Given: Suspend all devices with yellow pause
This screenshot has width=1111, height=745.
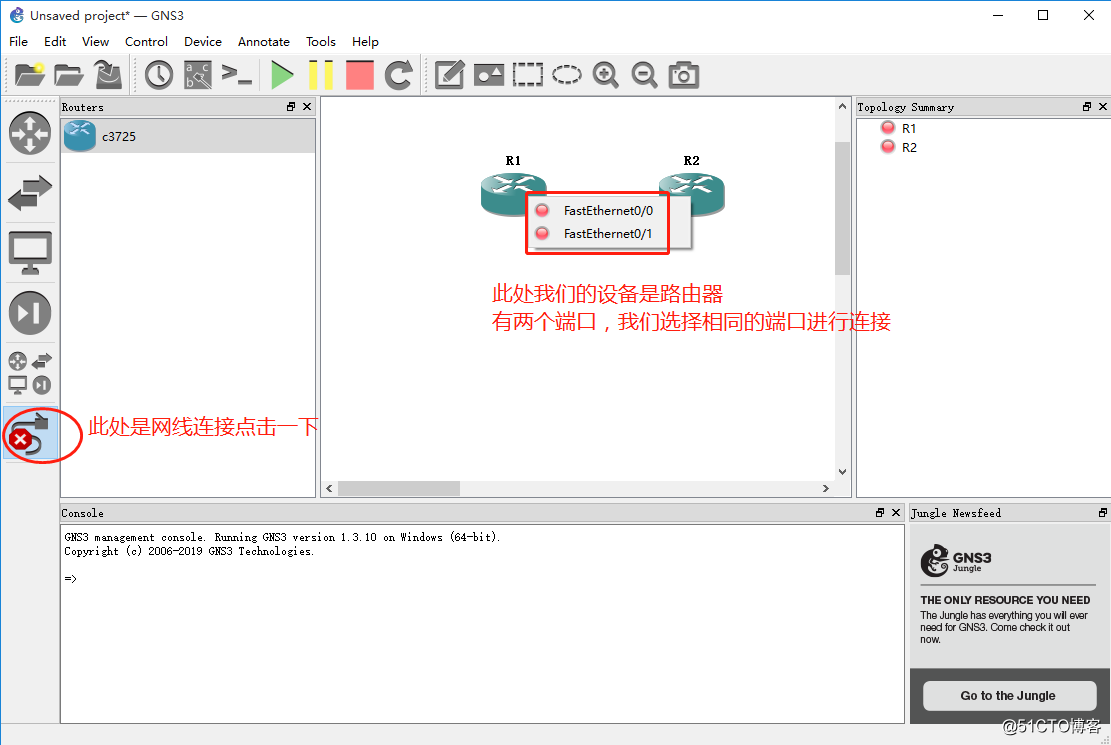Looking at the screenshot, I should coord(320,74).
